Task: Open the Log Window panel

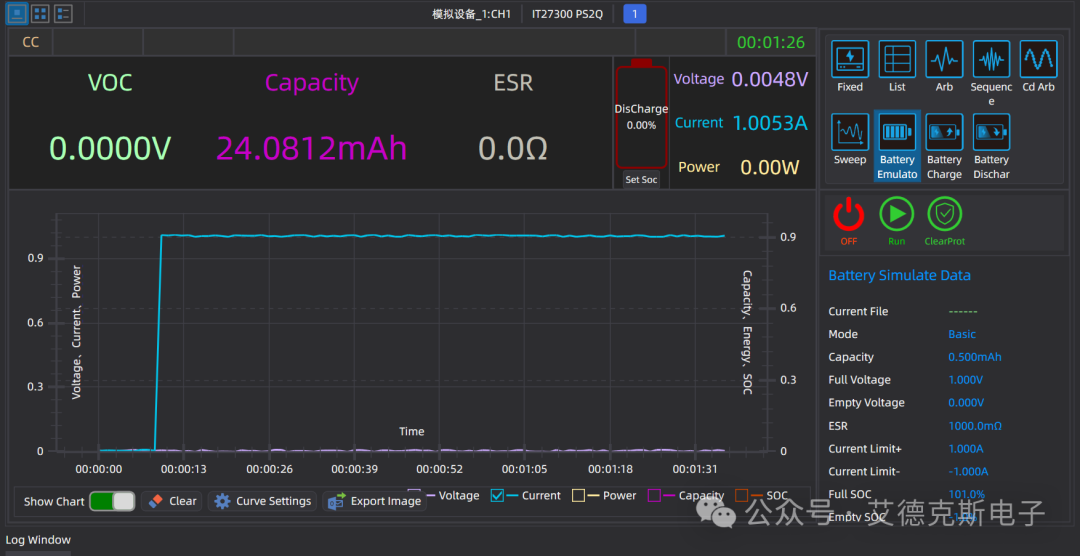Action: pyautogui.click(x=38, y=539)
